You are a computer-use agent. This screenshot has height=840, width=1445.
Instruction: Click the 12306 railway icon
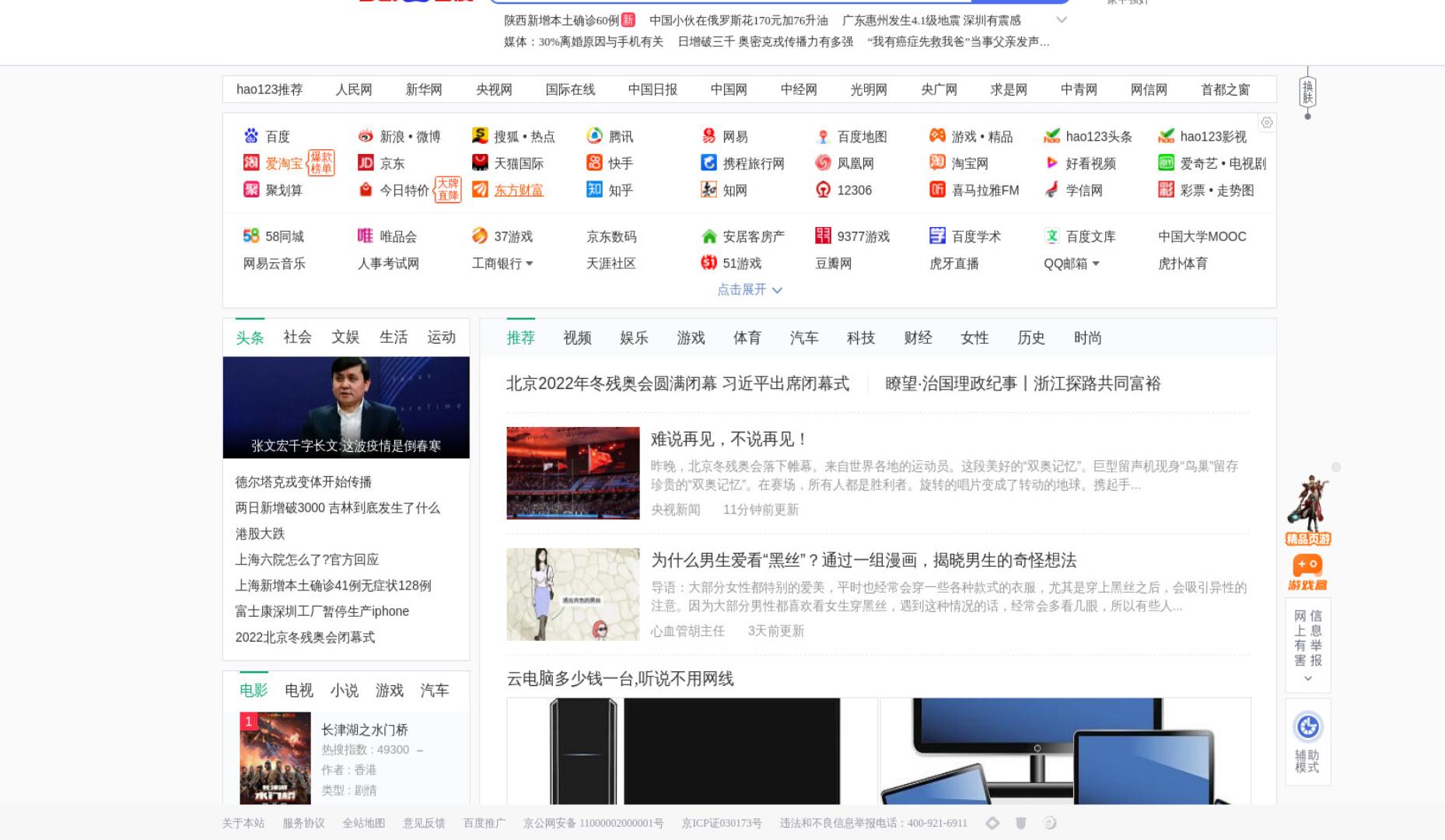click(823, 189)
